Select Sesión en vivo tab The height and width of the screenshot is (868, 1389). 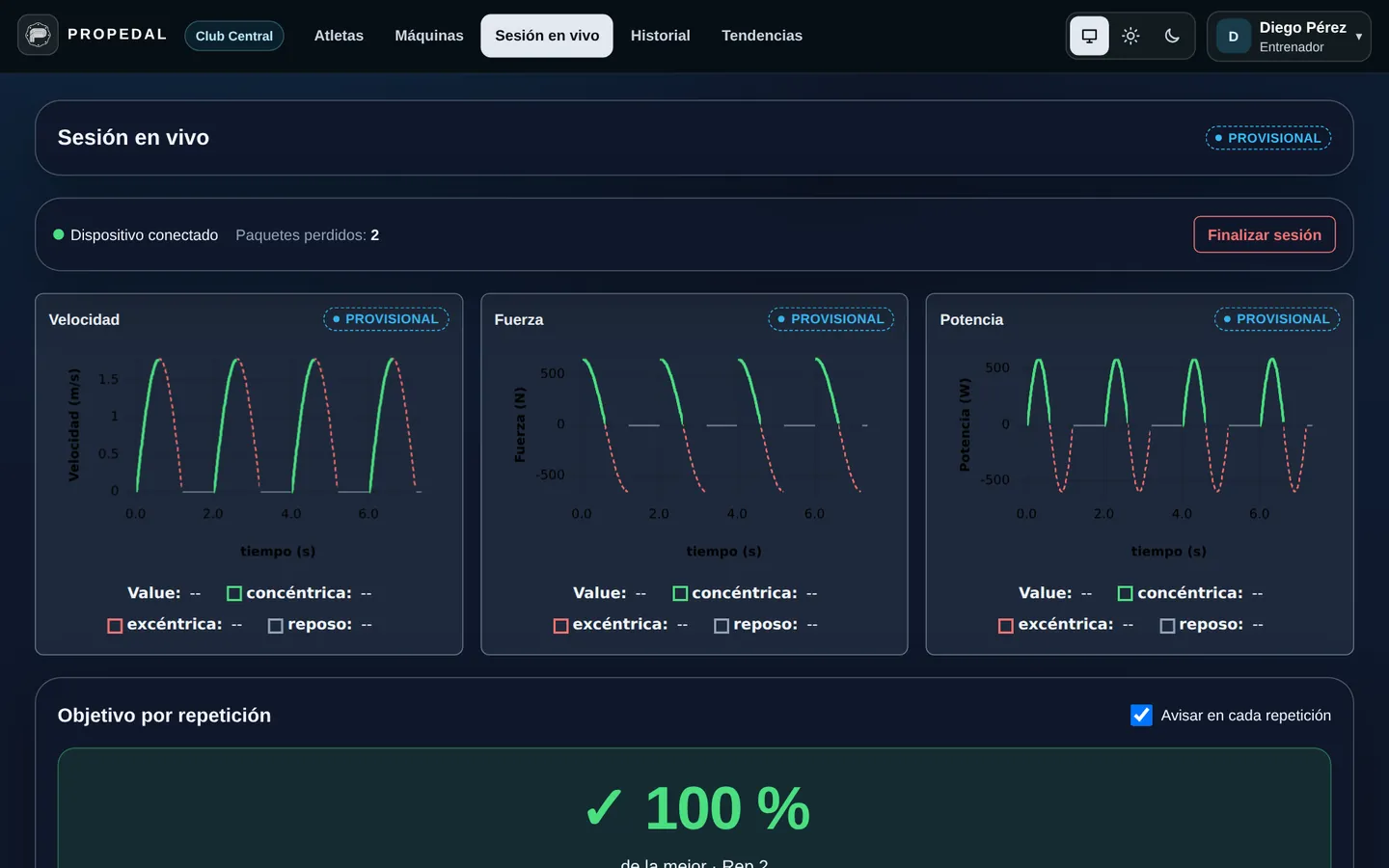pos(547,36)
